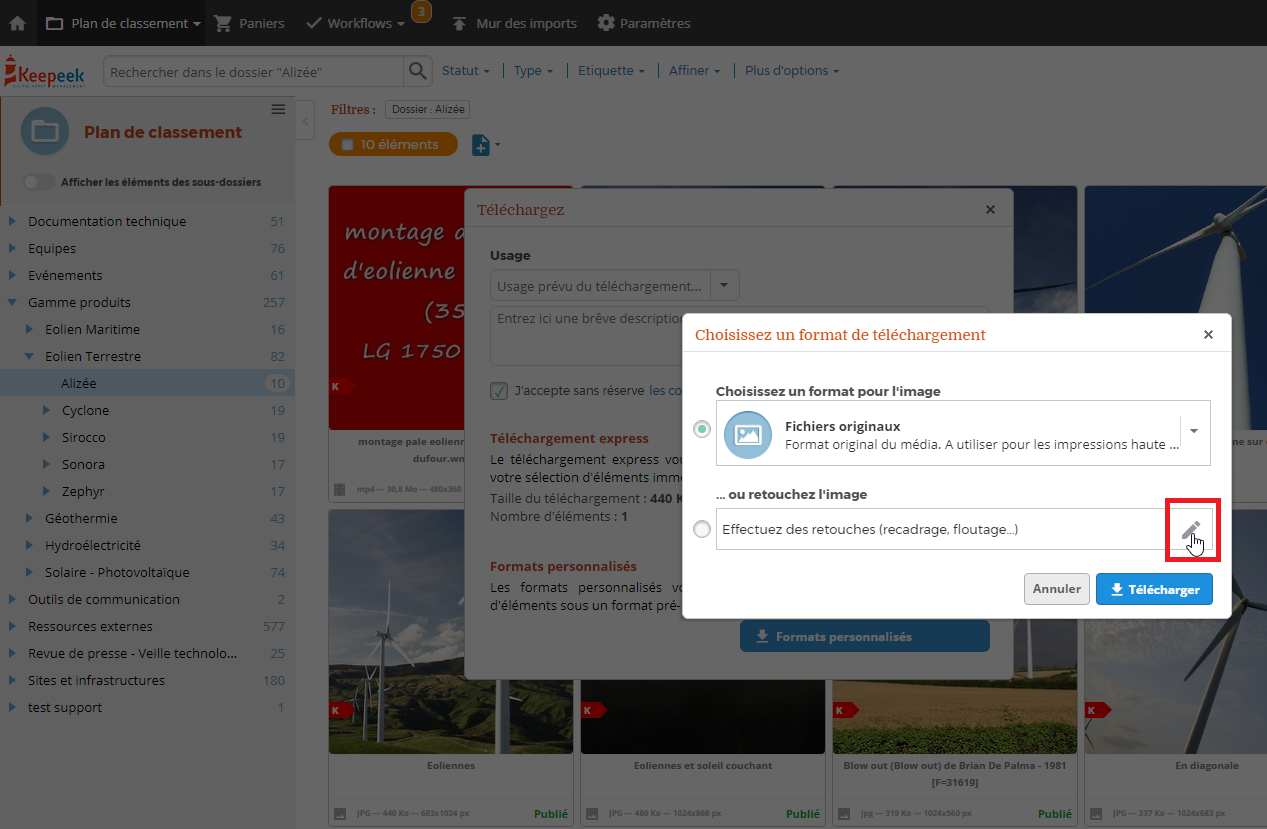Collapse the sidebar with the left chevron
Viewport: 1267px width, 829px height.
click(305, 121)
